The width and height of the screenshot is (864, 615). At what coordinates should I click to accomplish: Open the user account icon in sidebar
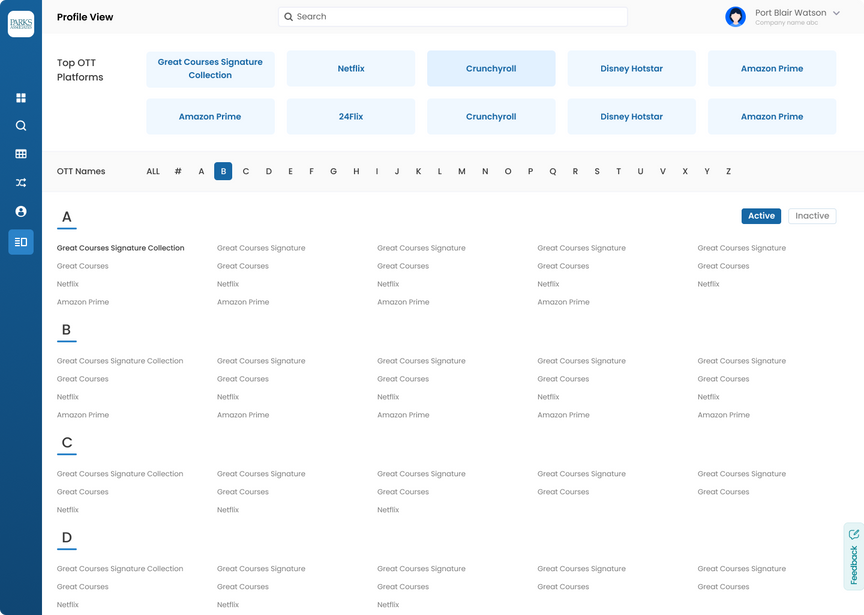click(21, 212)
